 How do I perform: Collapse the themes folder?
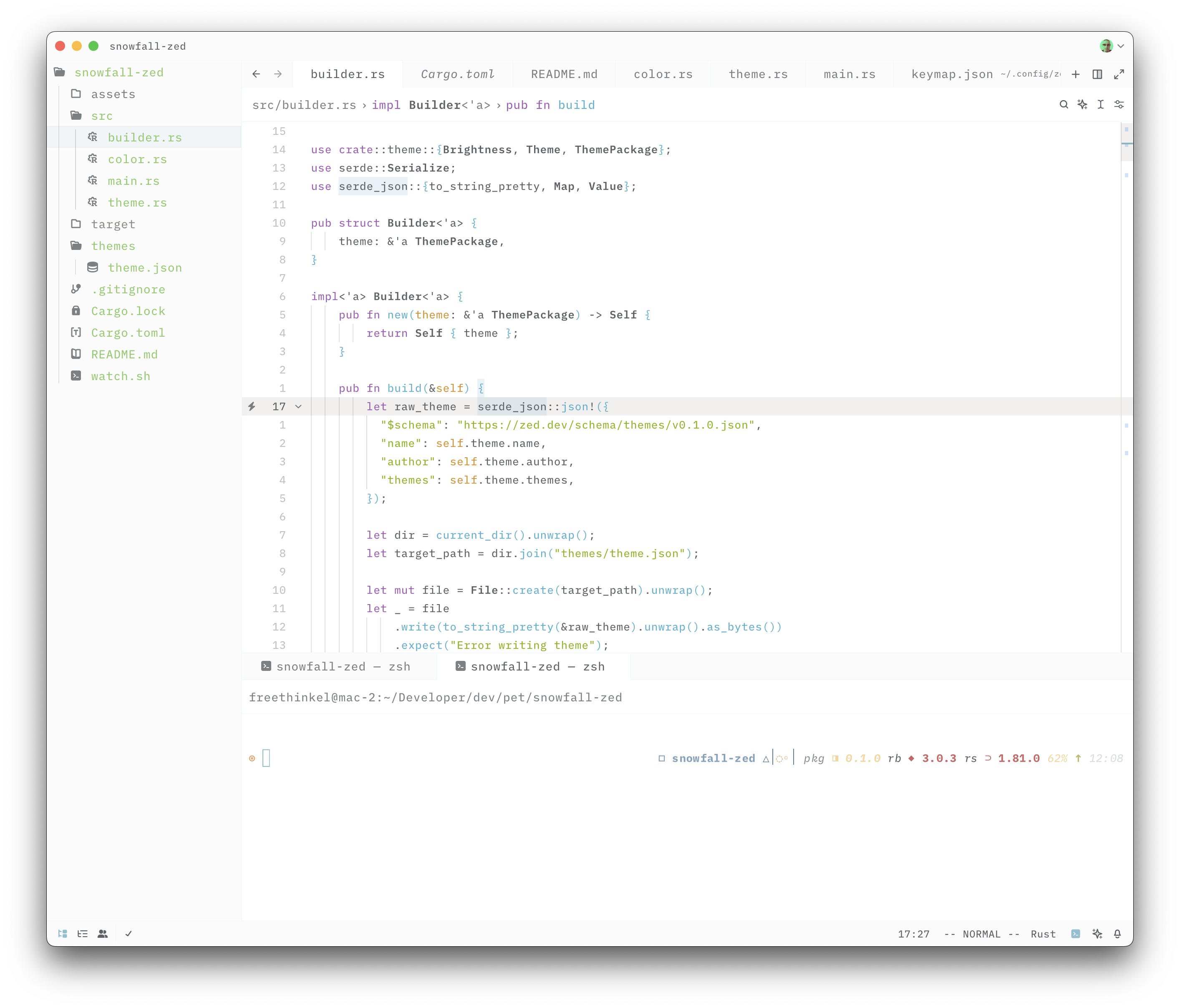144,246
